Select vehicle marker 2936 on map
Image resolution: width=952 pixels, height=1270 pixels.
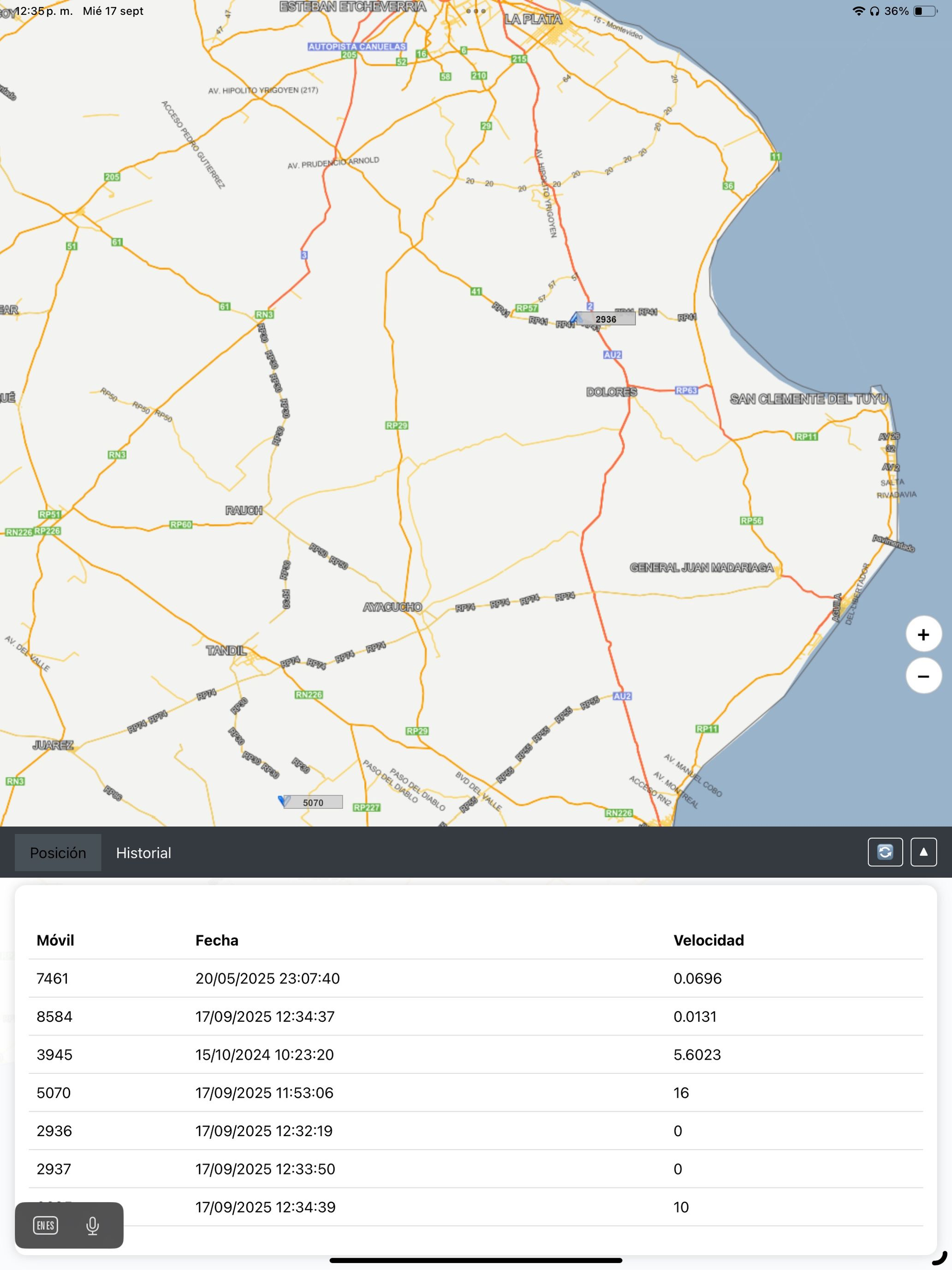tap(605, 319)
